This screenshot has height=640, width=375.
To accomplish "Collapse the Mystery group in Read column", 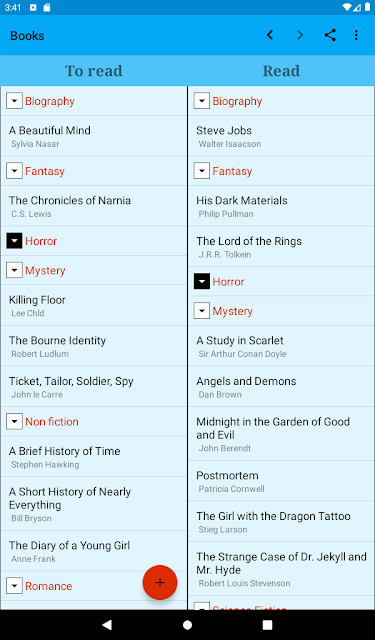I will (202, 311).
